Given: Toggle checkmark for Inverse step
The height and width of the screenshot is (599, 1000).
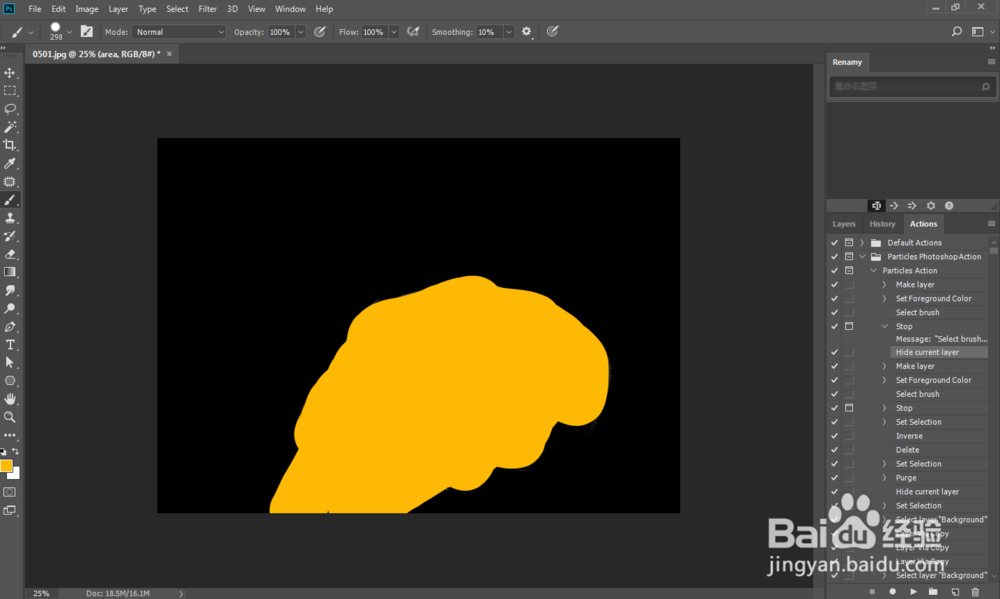Looking at the screenshot, I should (834, 436).
